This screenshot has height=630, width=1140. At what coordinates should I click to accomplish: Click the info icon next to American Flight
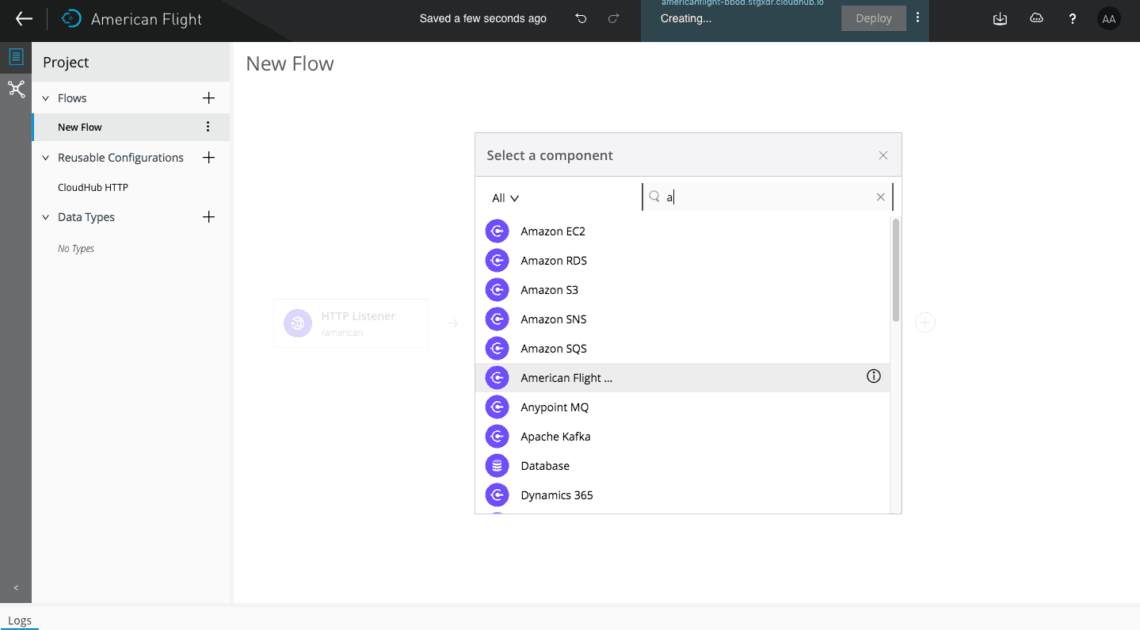point(873,377)
